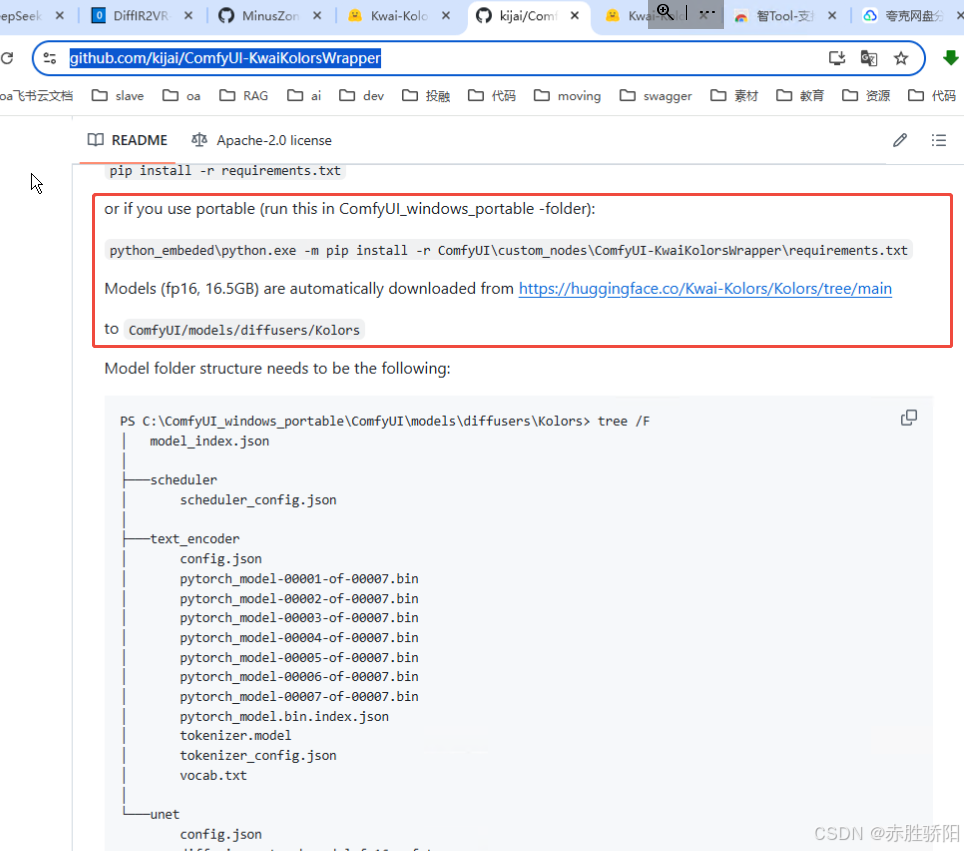Close the DiffIR2VR tab
Viewport: 964px width, 851px height.
[188, 15]
